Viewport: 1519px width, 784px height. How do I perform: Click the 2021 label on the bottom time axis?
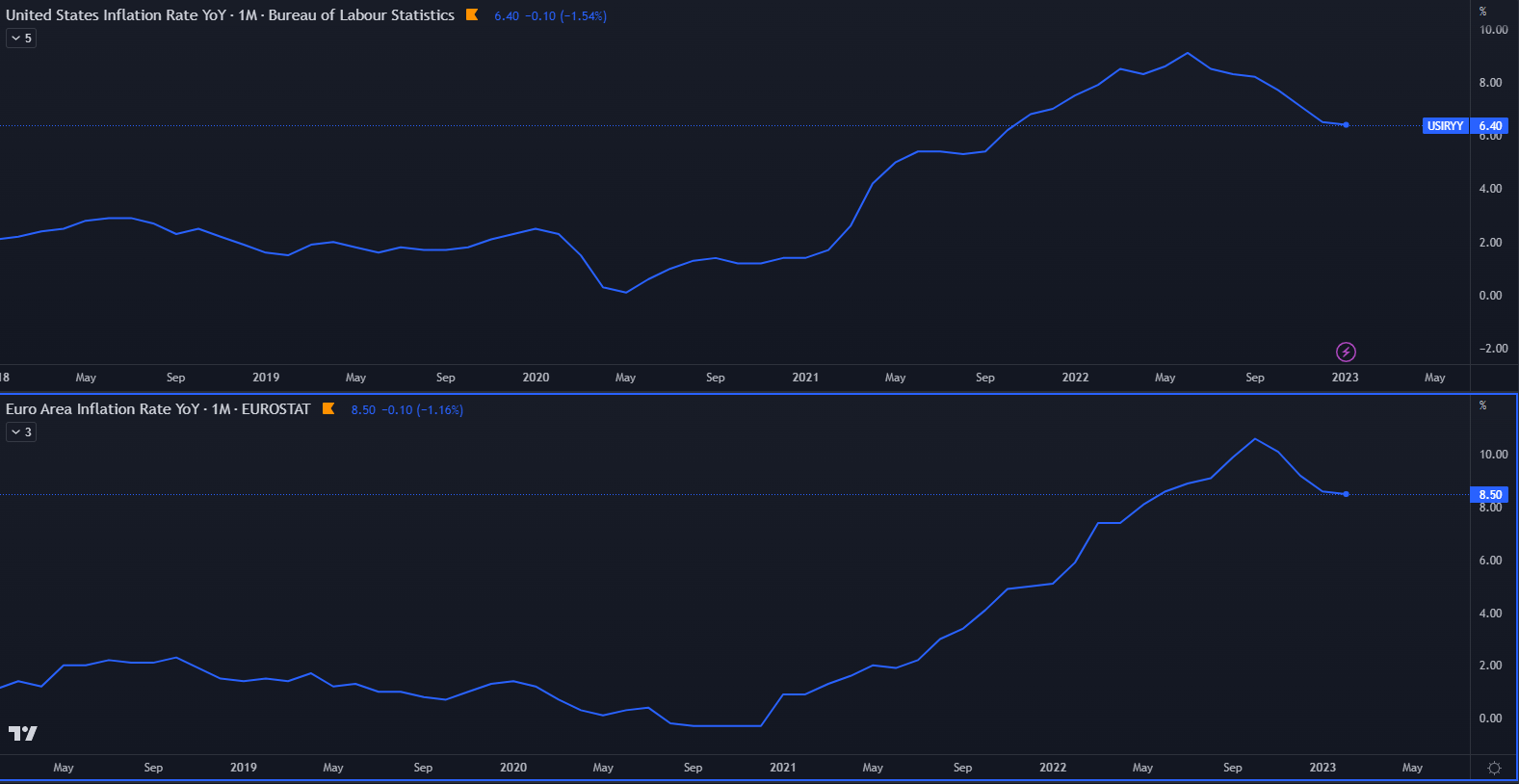pyautogui.click(x=783, y=768)
